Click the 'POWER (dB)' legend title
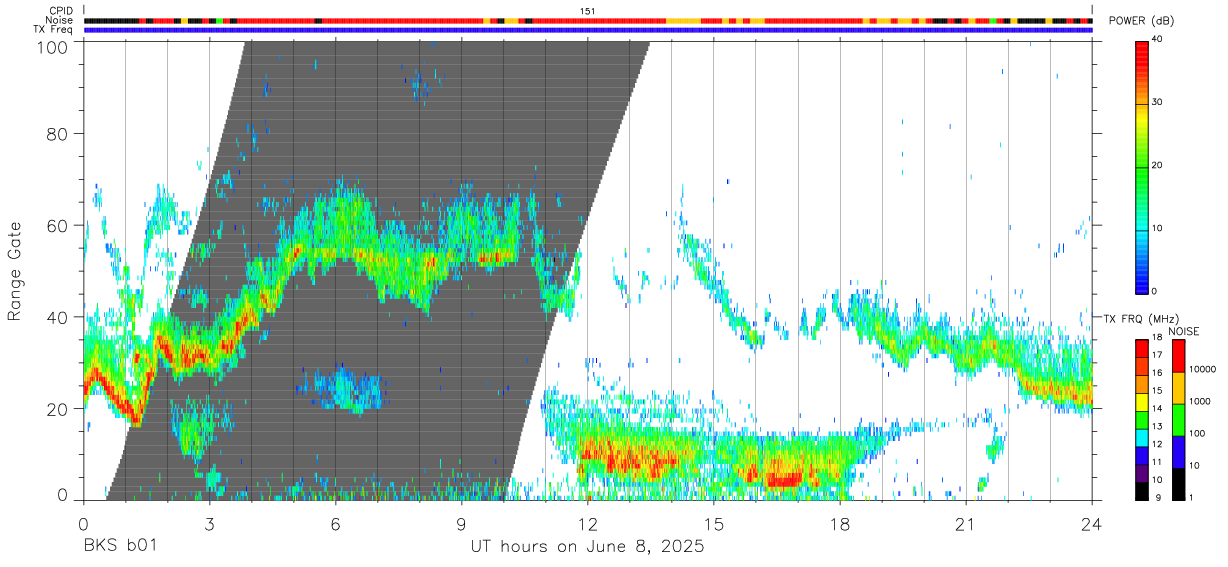Screen dimensions: 1228x567 (1141, 21)
